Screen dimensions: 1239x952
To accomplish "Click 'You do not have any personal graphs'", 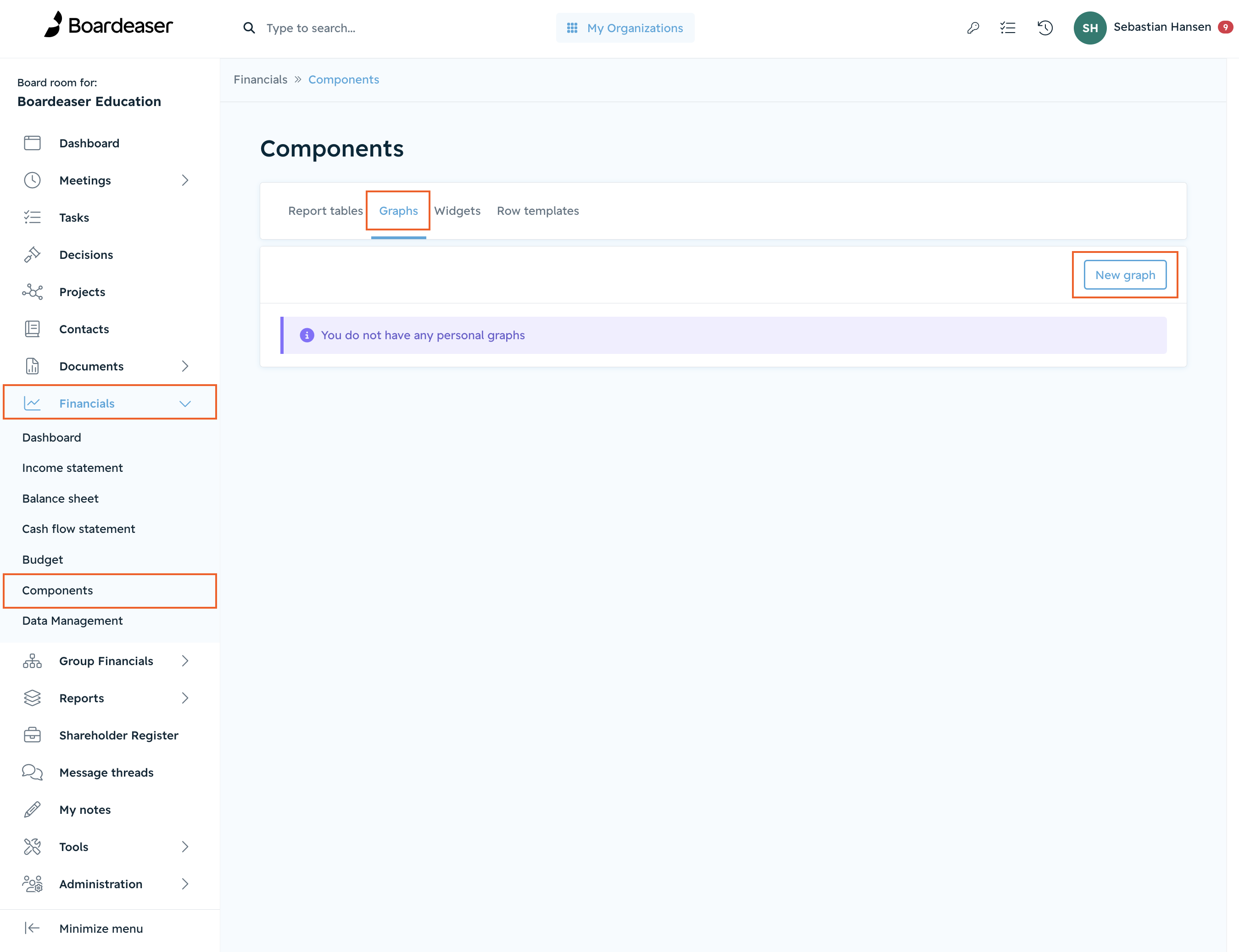I will [423, 336].
